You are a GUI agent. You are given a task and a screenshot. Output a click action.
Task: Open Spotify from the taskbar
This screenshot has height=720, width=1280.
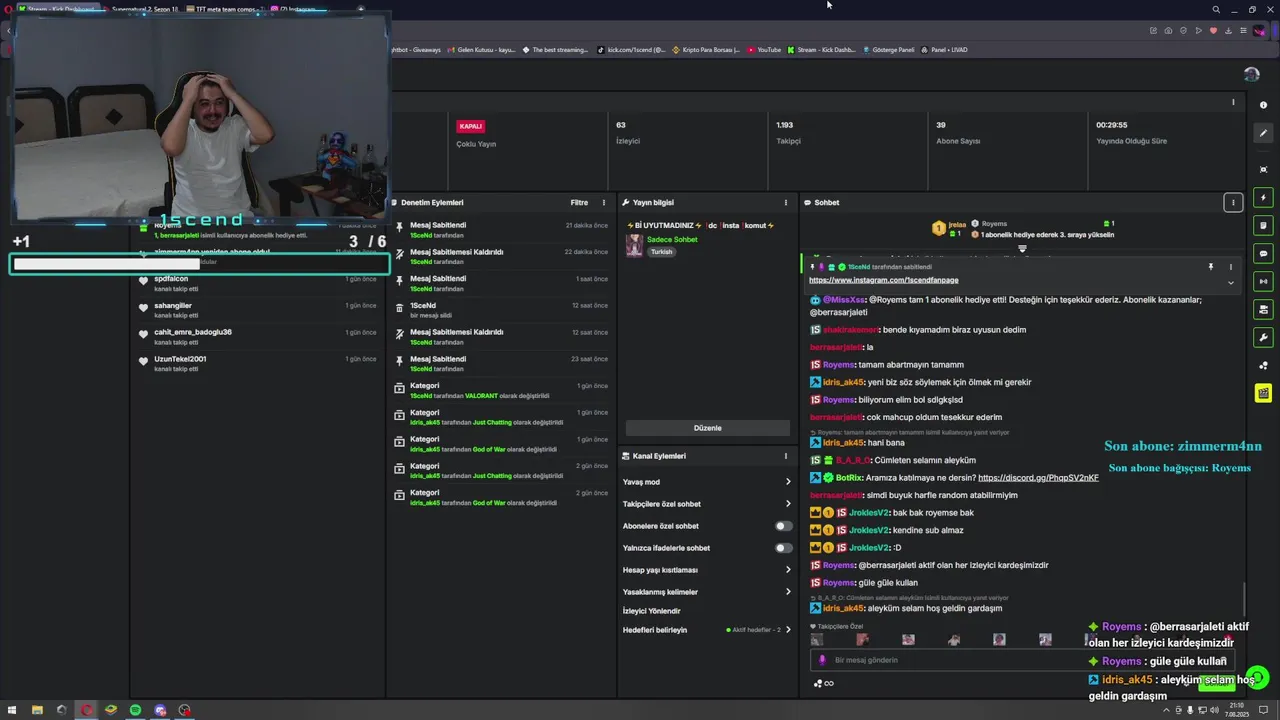pos(136,710)
